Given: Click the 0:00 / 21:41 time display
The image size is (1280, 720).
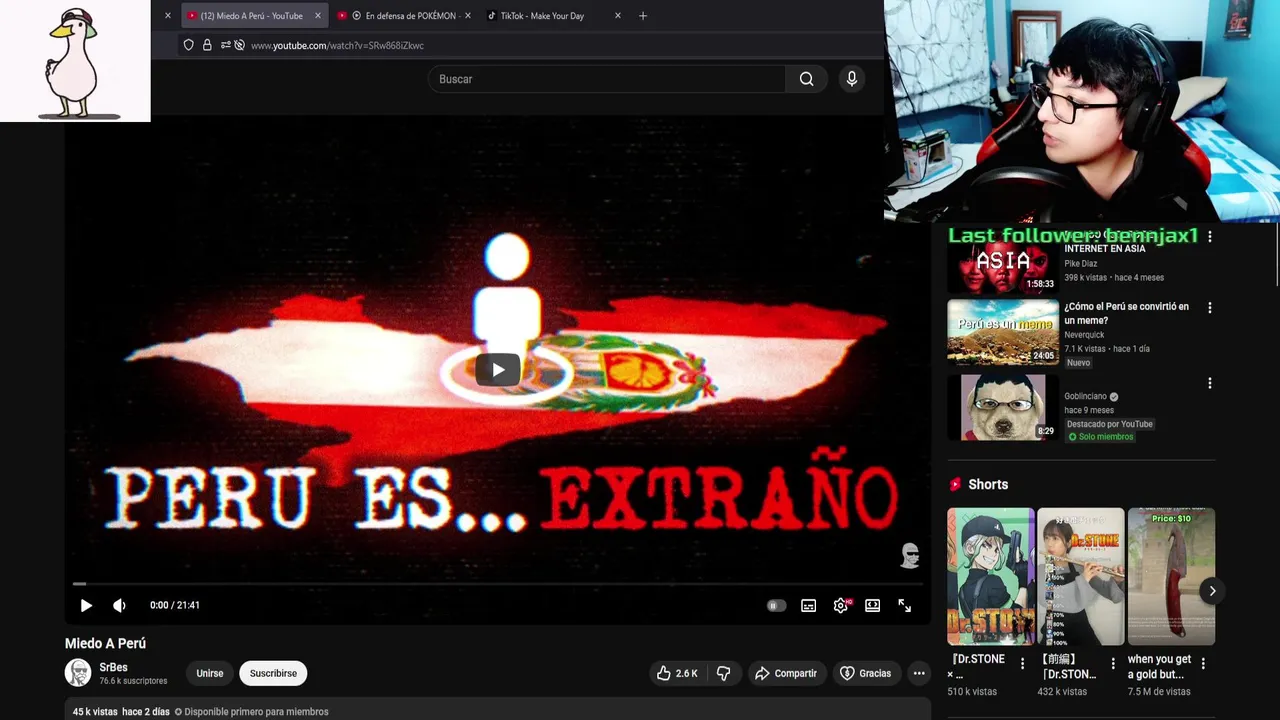Looking at the screenshot, I should click(175, 605).
